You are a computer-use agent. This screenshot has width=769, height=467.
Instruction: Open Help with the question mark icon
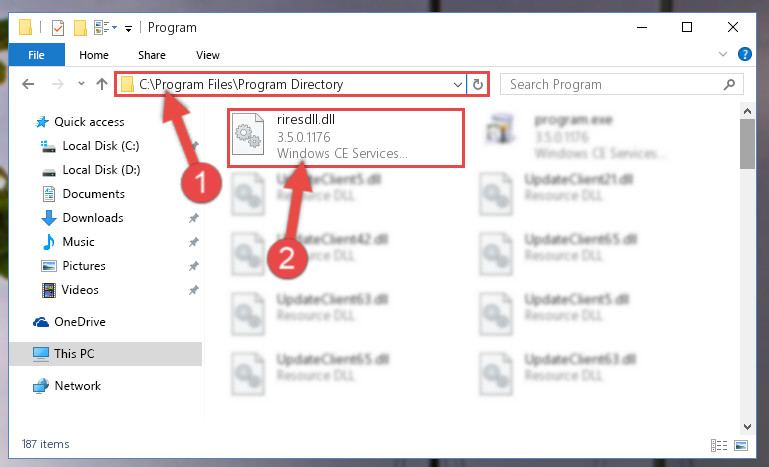coord(744,54)
